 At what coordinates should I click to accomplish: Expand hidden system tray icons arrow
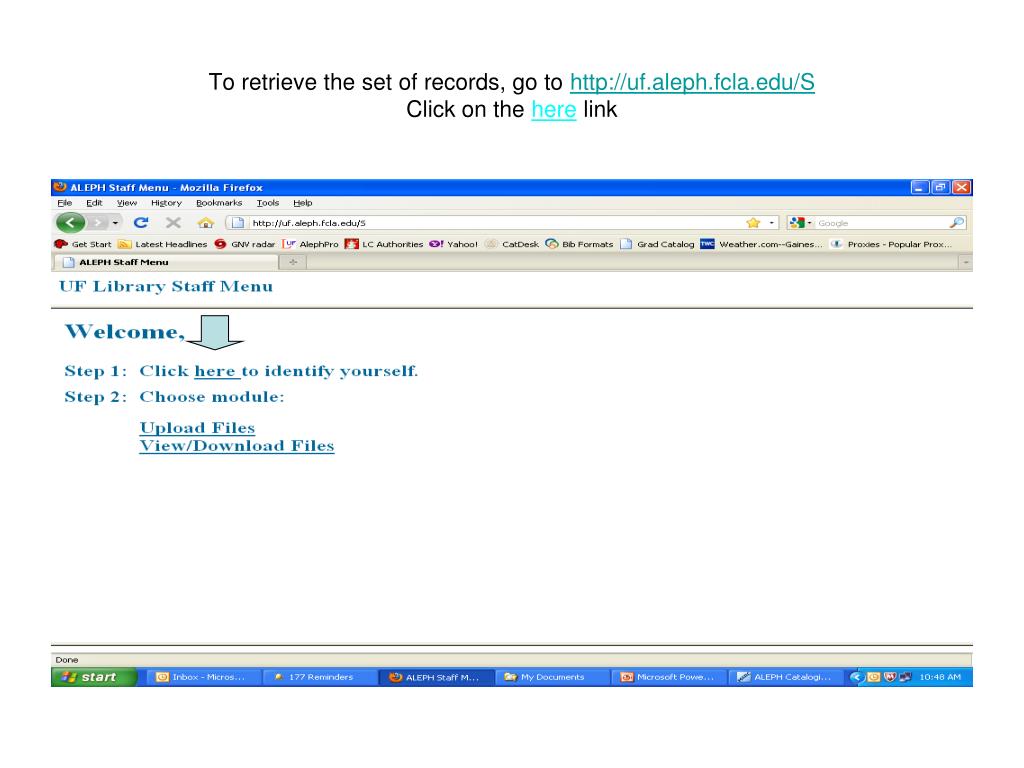coord(855,677)
